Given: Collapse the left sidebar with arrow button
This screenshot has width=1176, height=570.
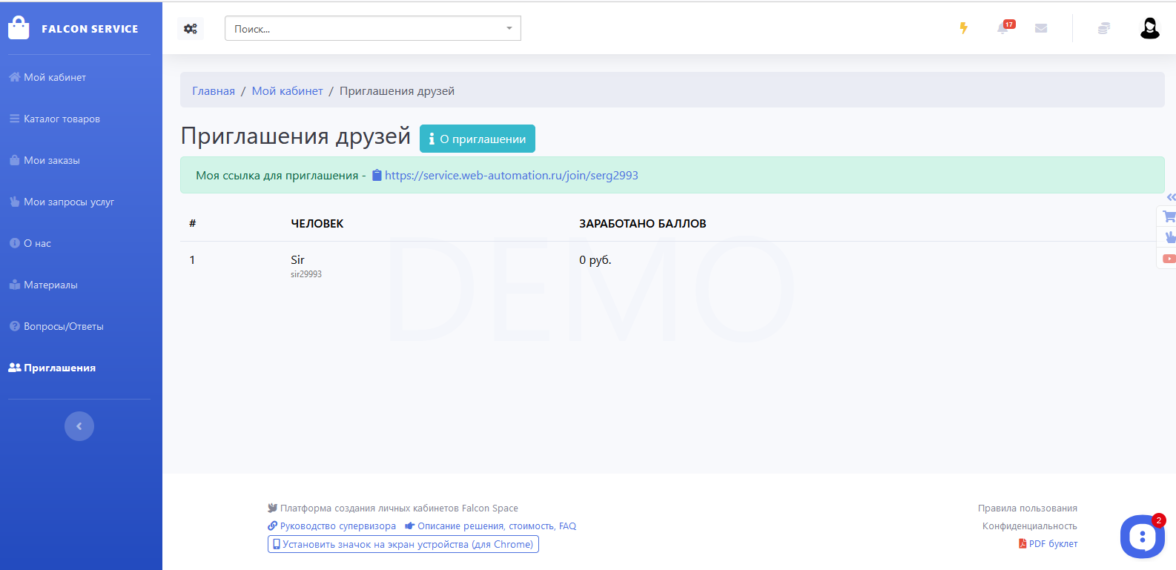Looking at the screenshot, I should [79, 426].
